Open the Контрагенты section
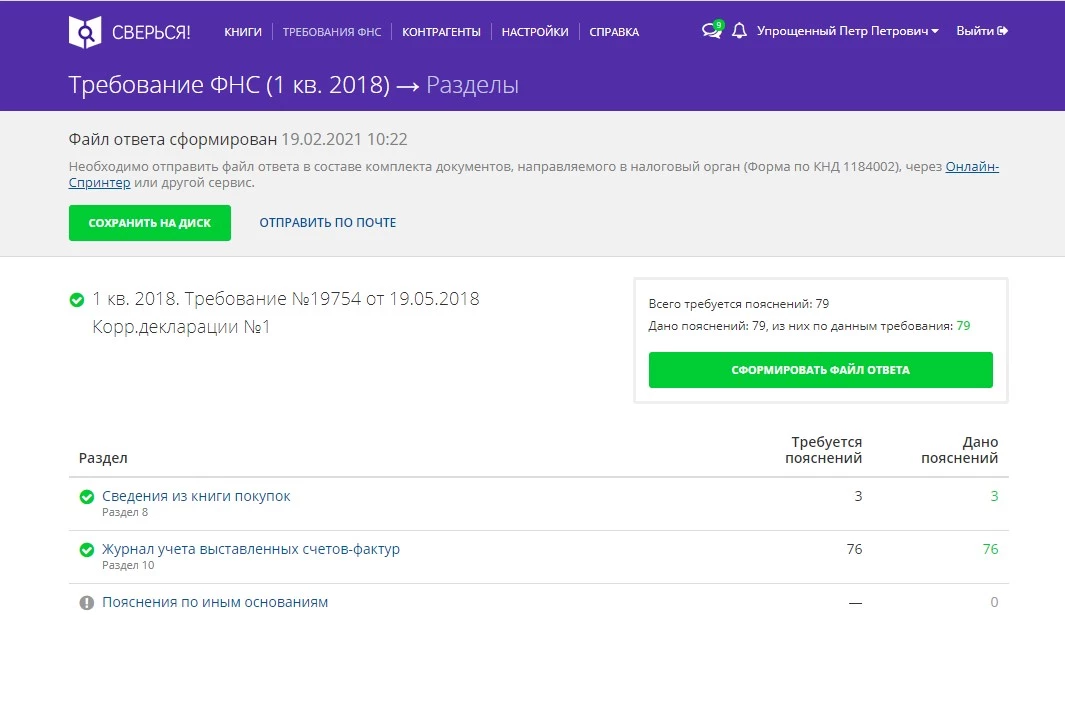 (x=441, y=32)
